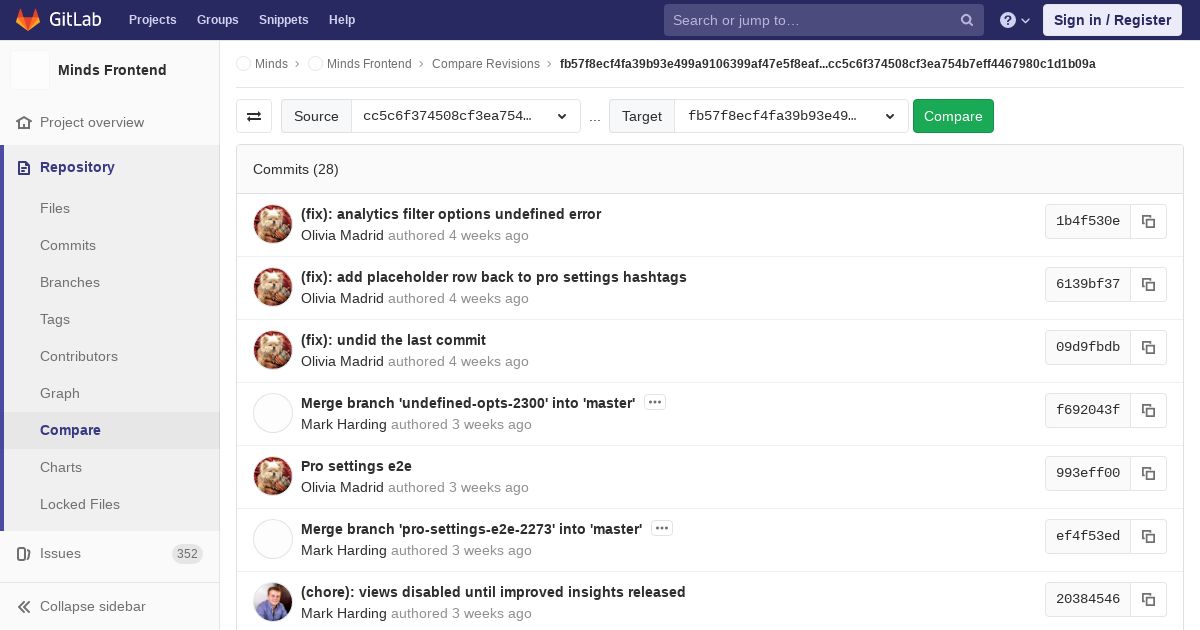Open commit 'add placeholder row back to pro settings hashtags'
Image resolution: width=1200 pixels, height=630 pixels.
coord(494,277)
